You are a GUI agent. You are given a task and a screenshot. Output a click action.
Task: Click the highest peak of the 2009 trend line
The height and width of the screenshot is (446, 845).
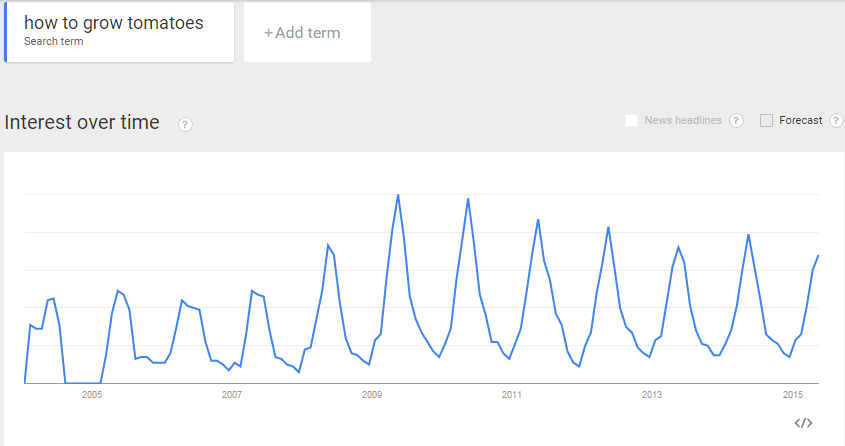[398, 195]
